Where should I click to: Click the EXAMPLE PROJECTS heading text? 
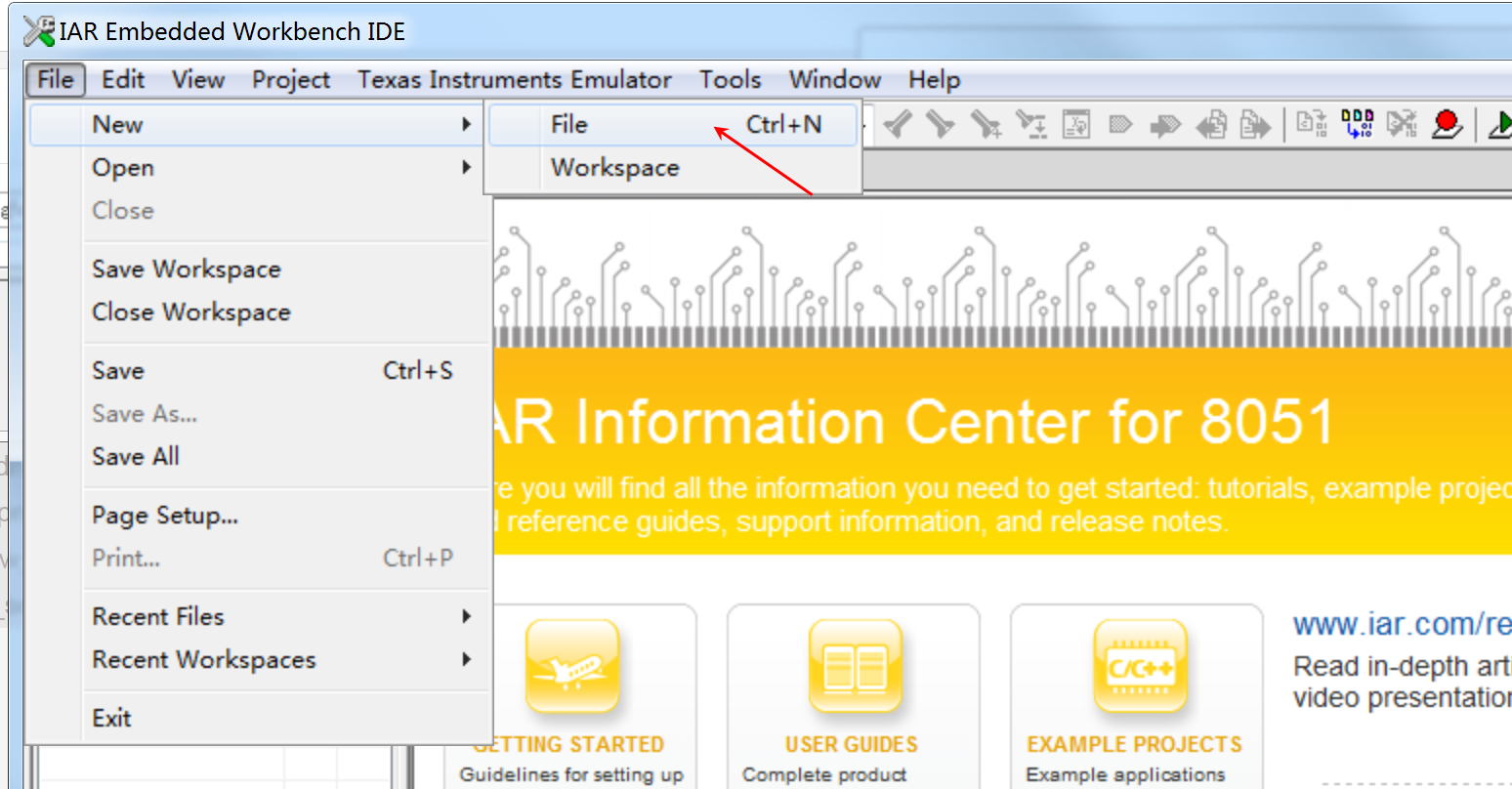tap(1134, 744)
